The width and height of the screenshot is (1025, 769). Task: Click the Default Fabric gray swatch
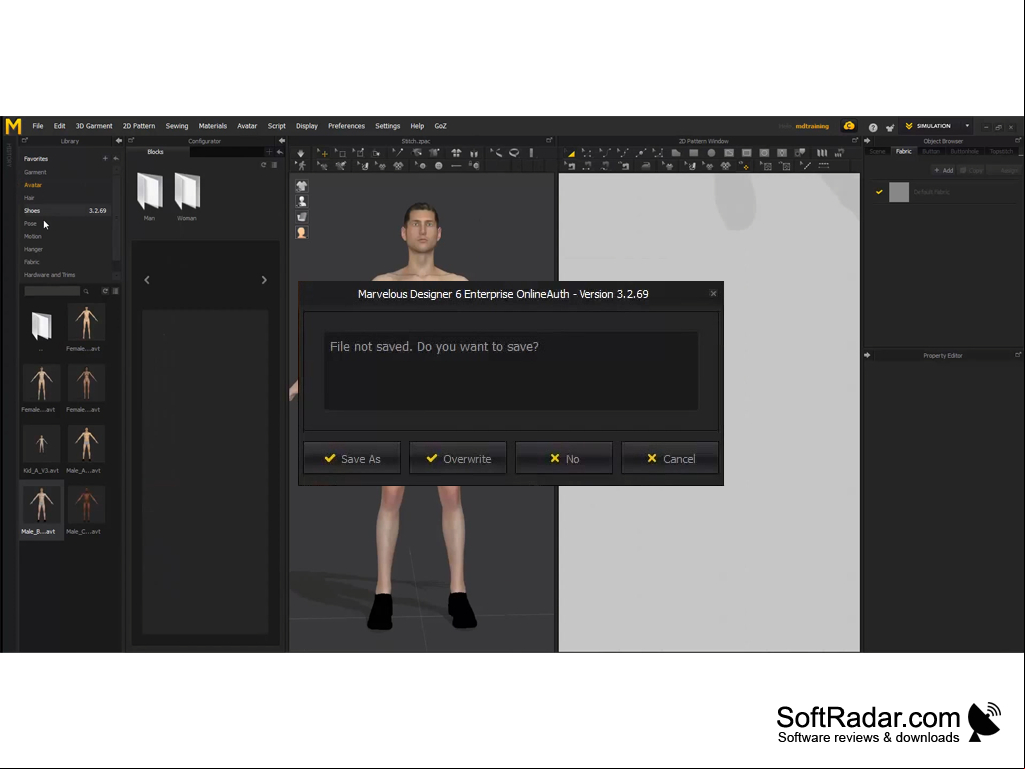(x=899, y=192)
